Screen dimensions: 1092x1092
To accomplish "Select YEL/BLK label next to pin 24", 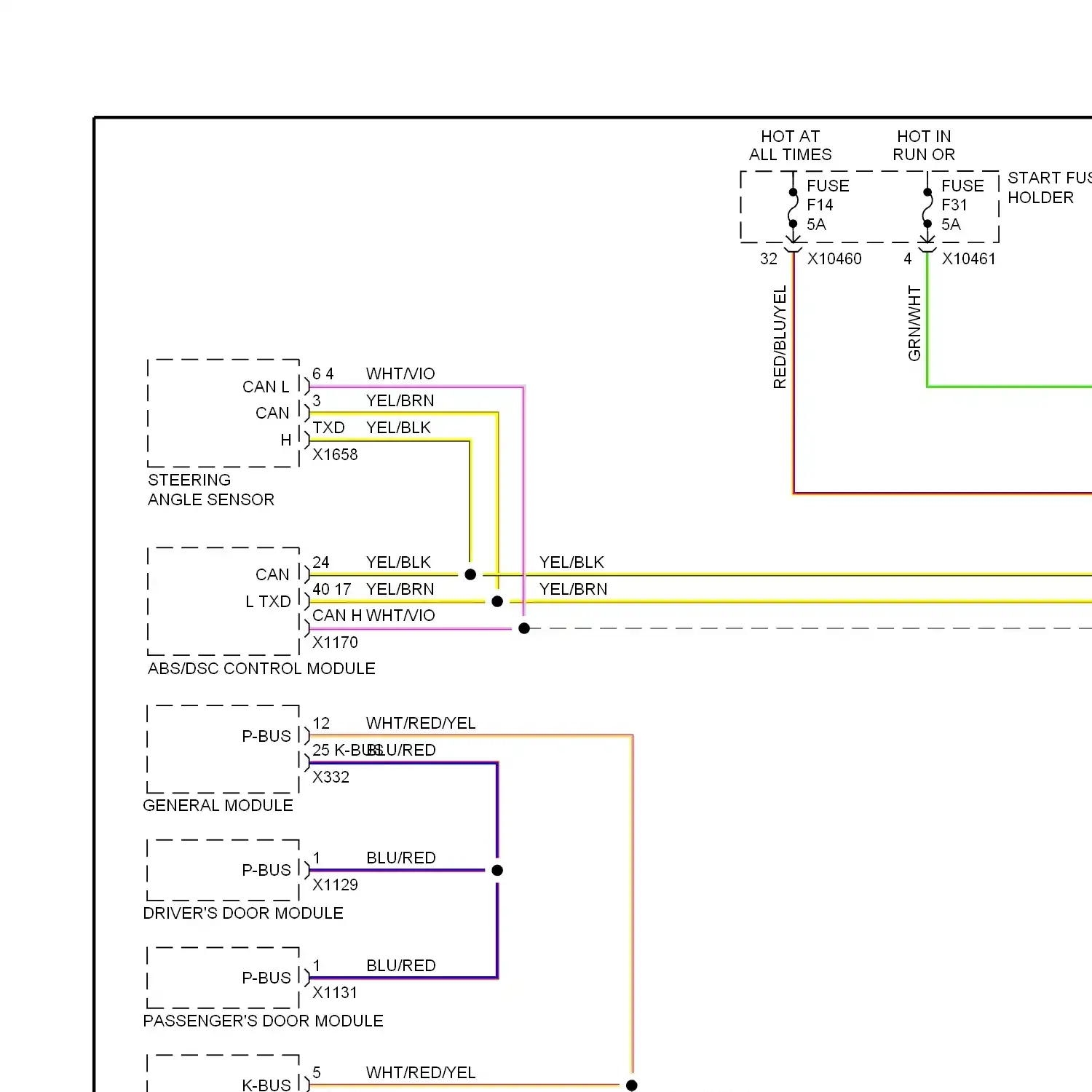I will (398, 563).
